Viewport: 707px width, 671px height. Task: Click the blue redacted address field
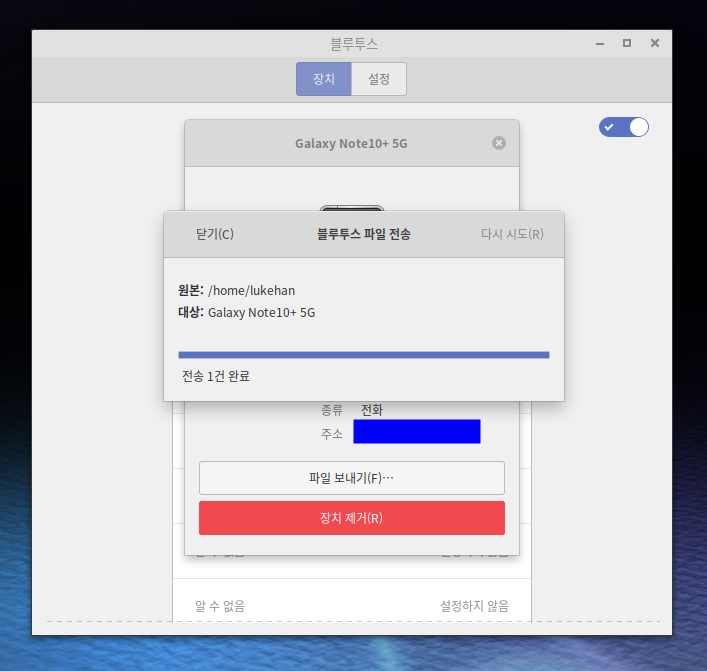tap(417, 432)
